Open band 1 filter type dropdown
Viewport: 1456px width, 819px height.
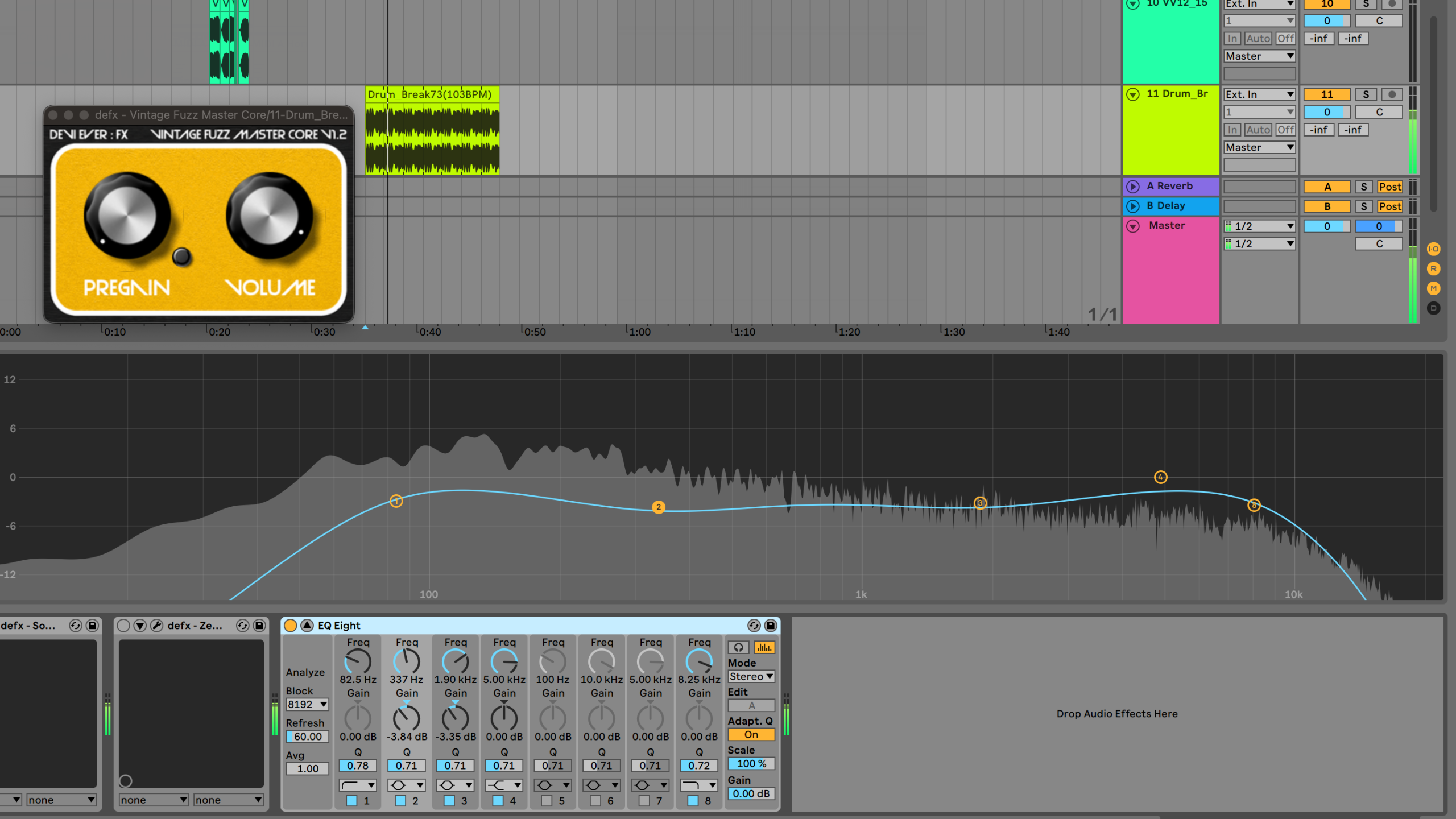[x=358, y=785]
